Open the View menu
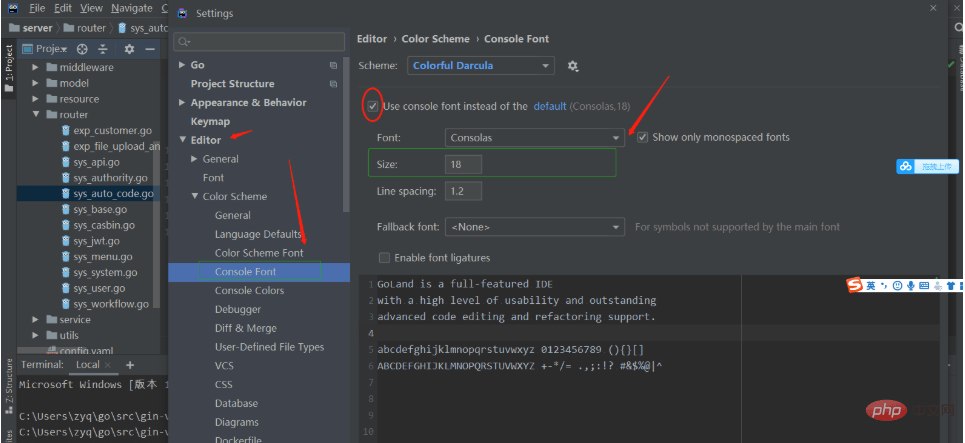Image resolution: width=965 pixels, height=443 pixels. [91, 8]
